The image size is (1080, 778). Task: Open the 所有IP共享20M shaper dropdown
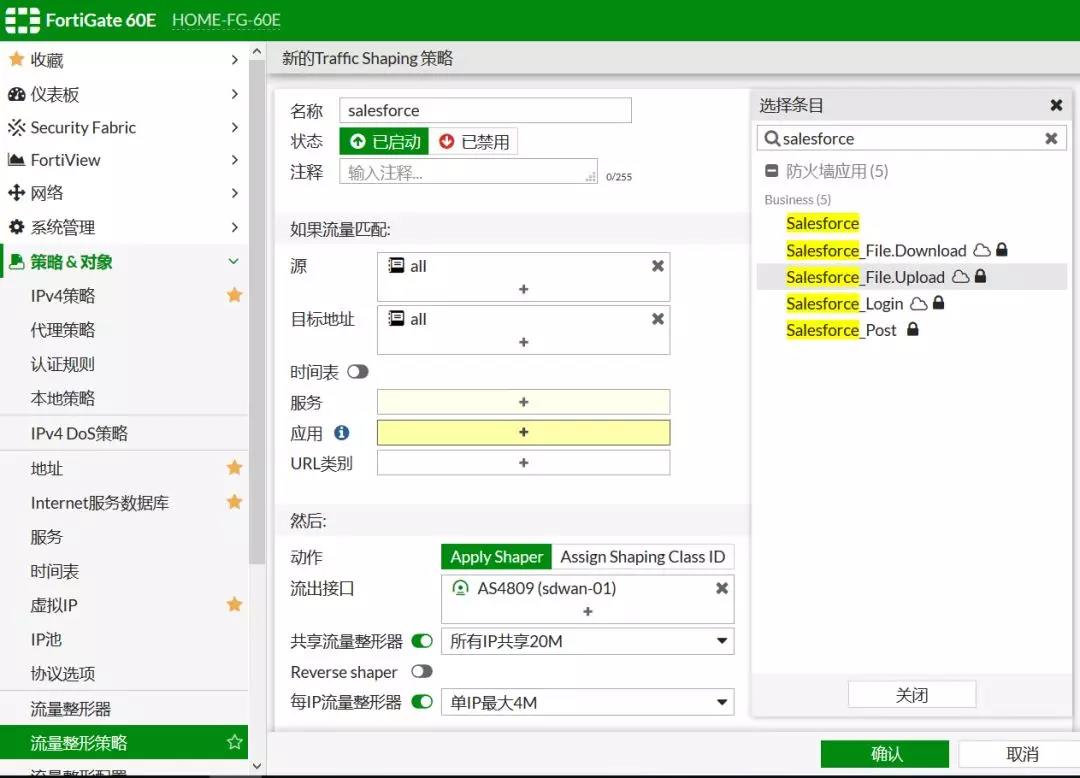tap(588, 641)
